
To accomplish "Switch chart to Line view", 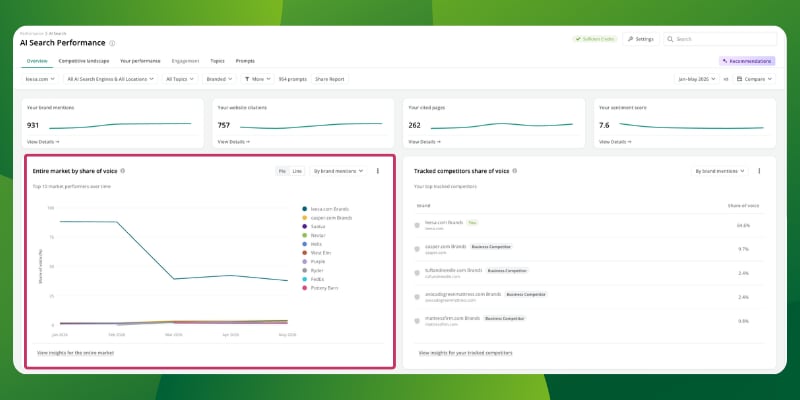I will [x=297, y=171].
